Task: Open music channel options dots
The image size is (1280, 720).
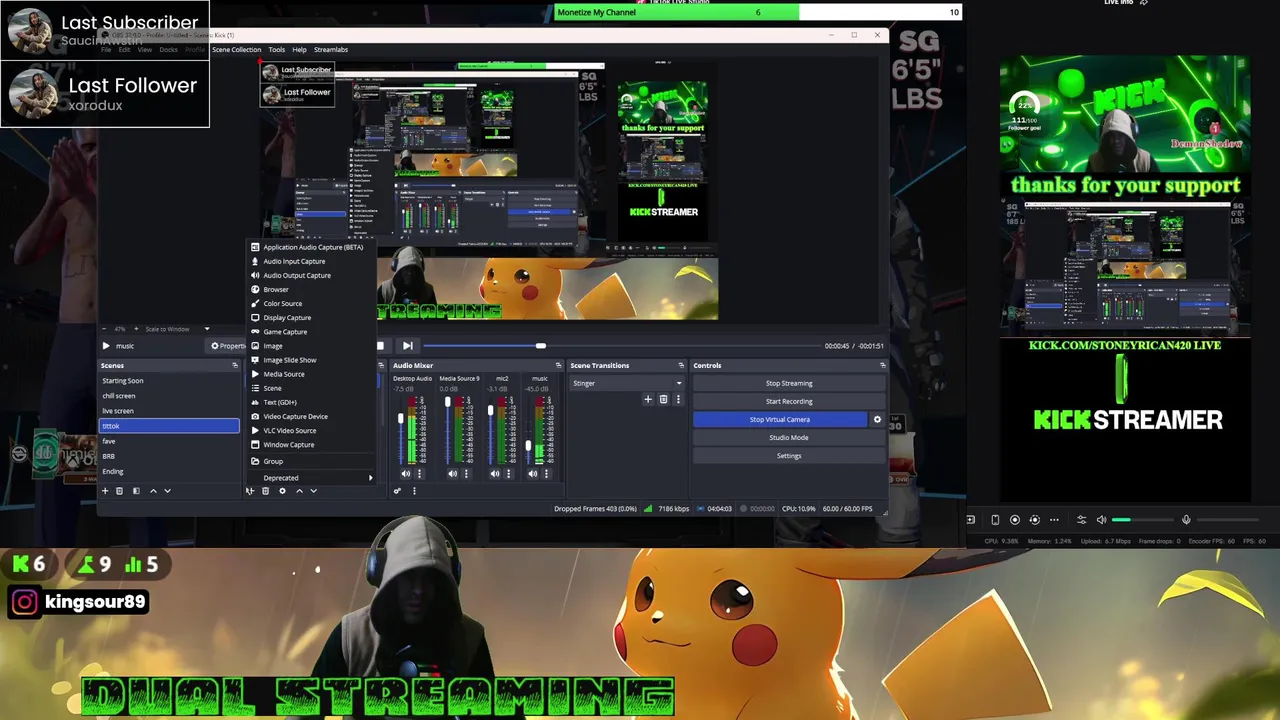Action: point(546,474)
